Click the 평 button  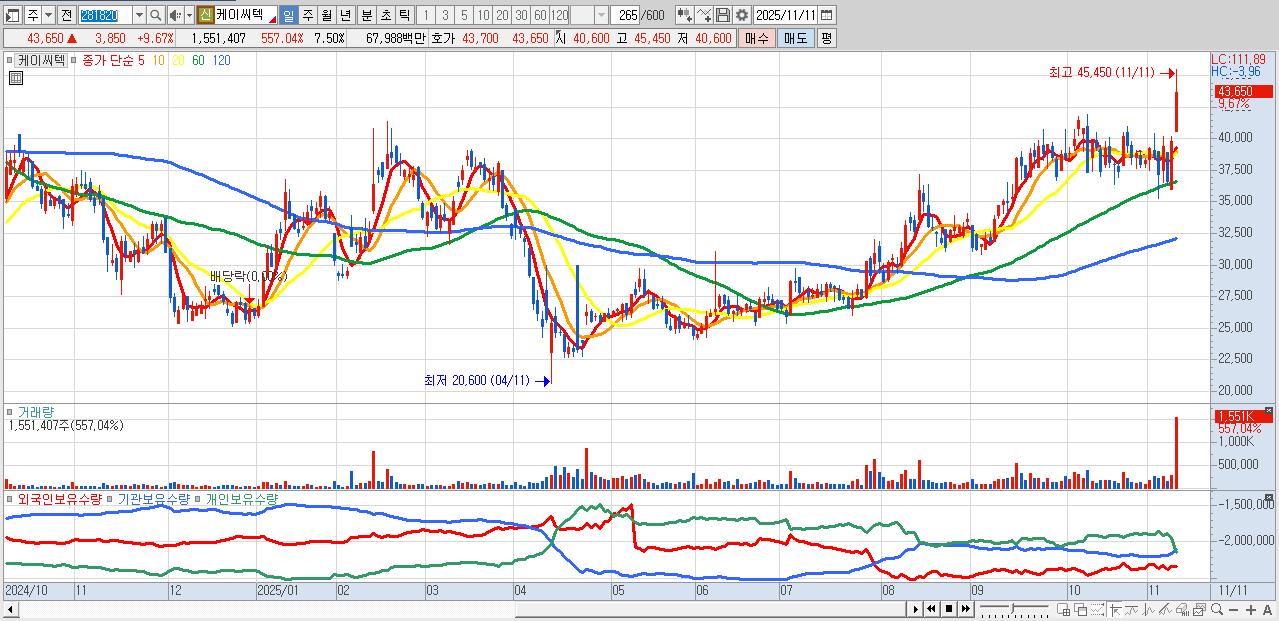click(826, 38)
